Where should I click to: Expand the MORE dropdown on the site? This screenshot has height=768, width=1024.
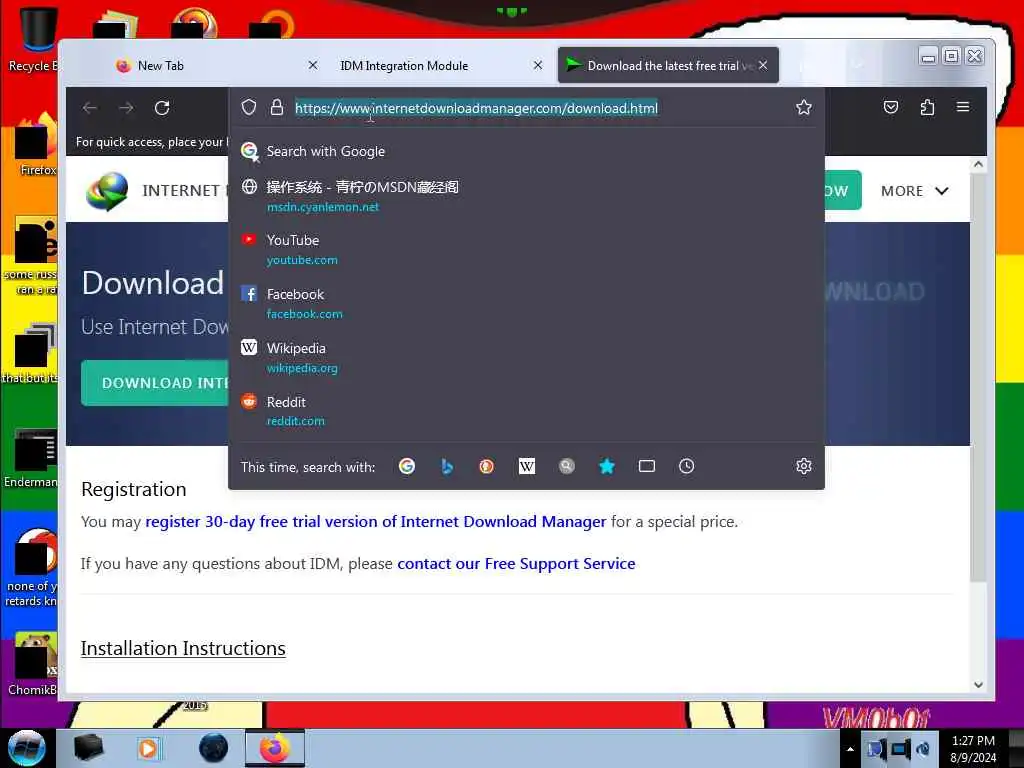point(914,191)
